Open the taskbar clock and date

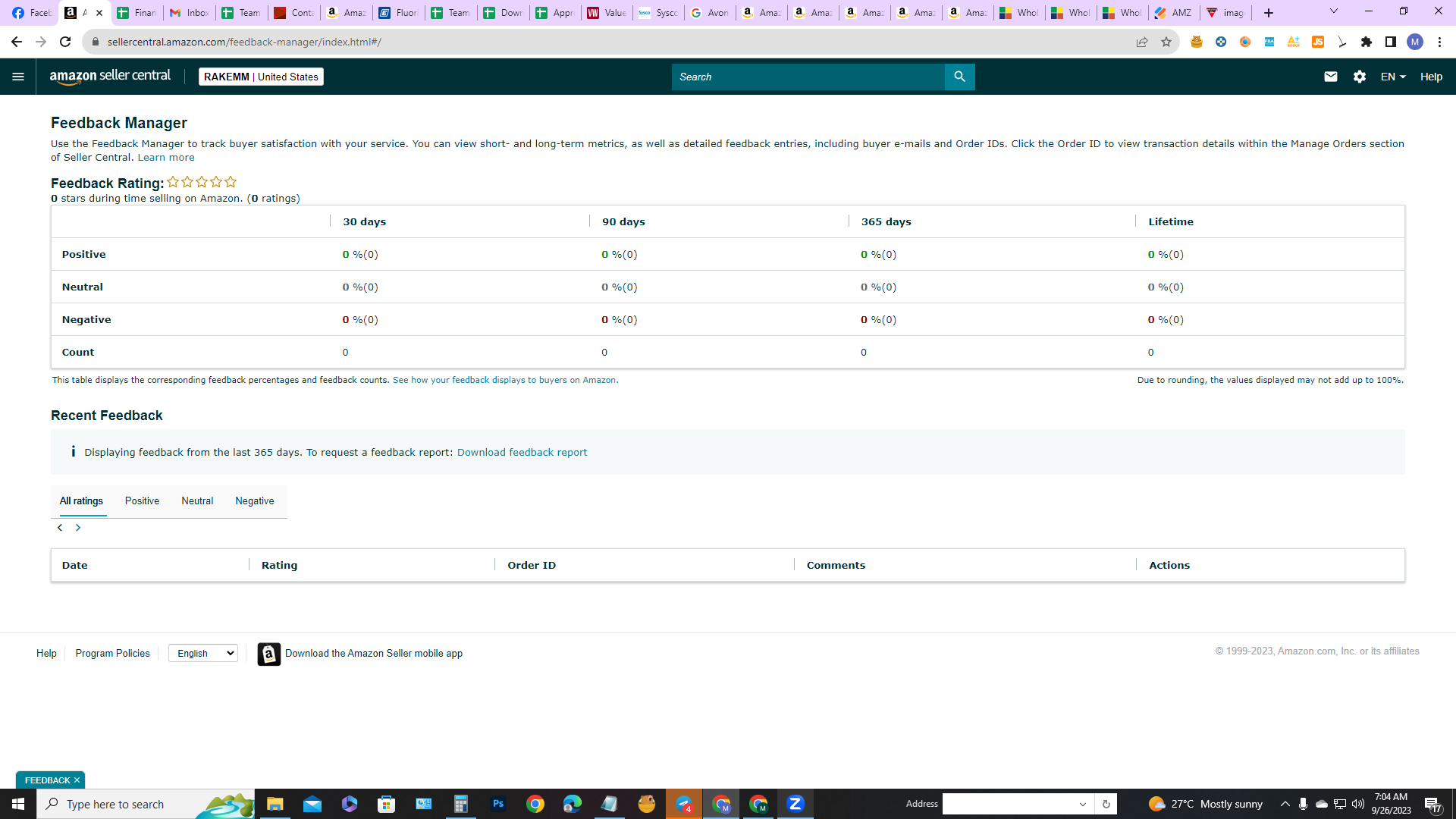click(x=1391, y=804)
